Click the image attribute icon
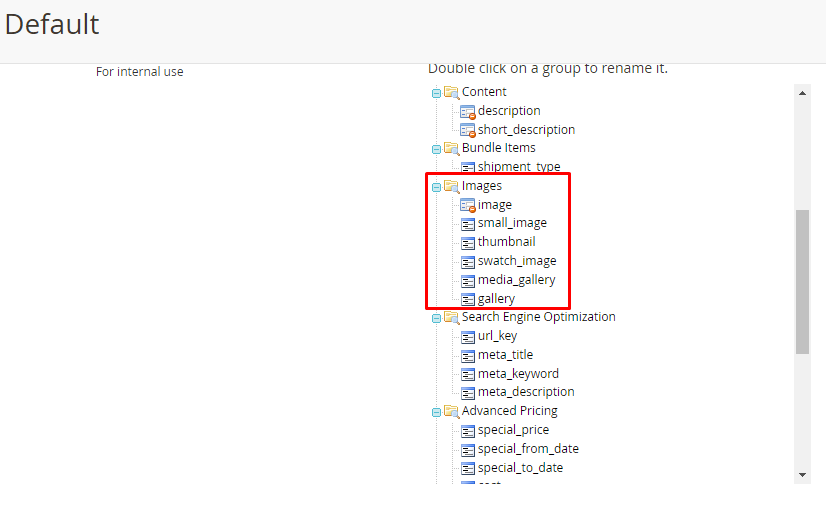The width and height of the screenshot is (826, 523). coord(468,206)
